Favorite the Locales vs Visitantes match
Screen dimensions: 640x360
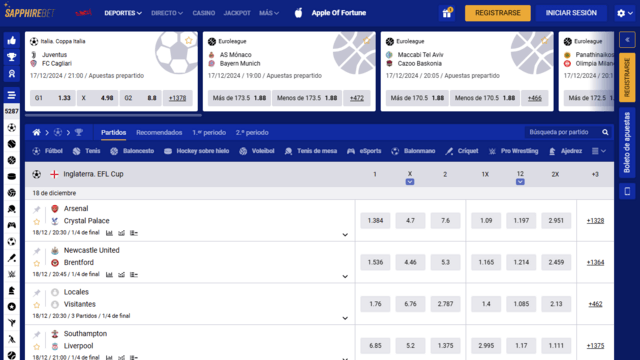(x=37, y=305)
